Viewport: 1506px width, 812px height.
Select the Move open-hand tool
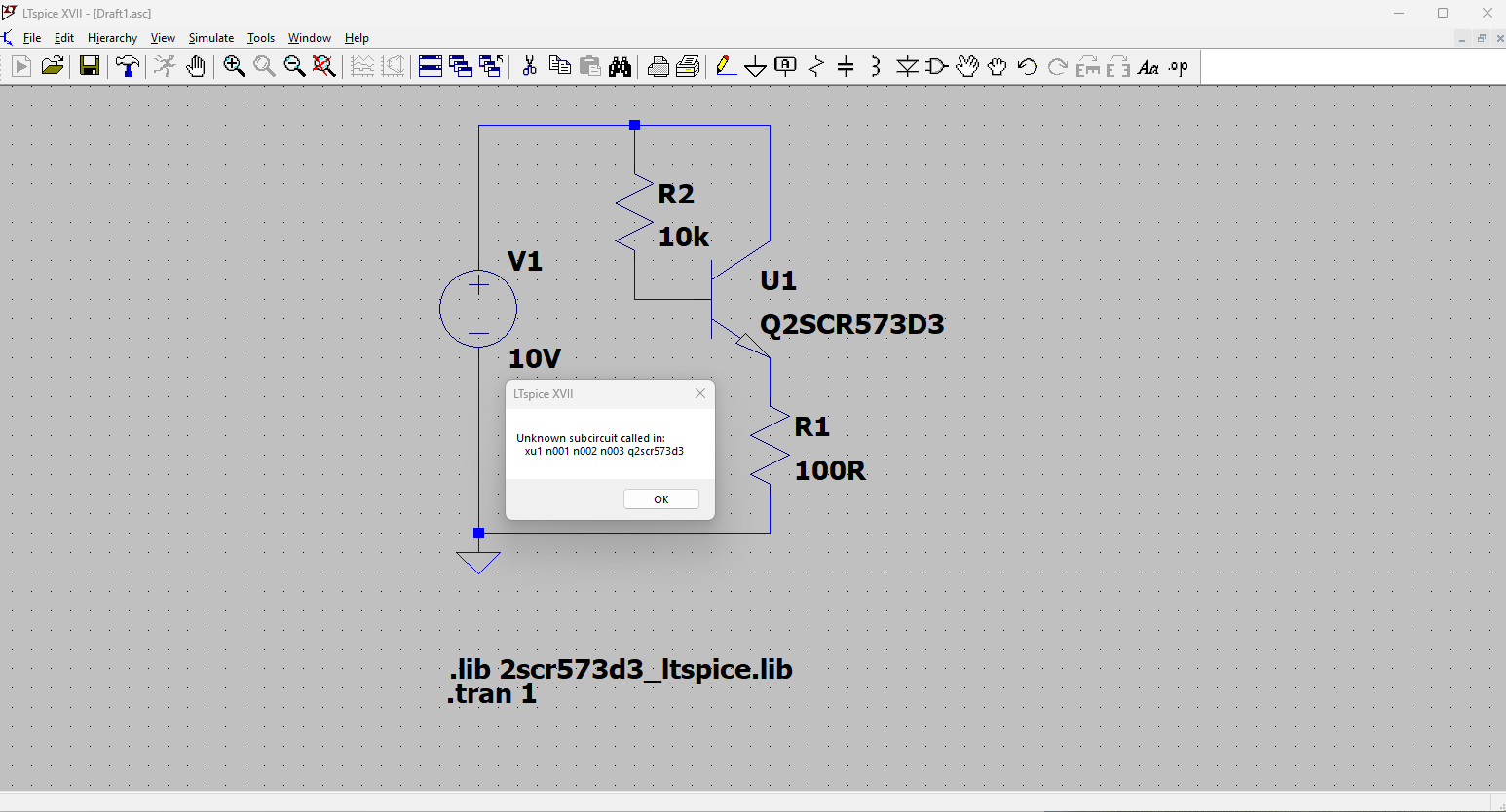[967, 66]
